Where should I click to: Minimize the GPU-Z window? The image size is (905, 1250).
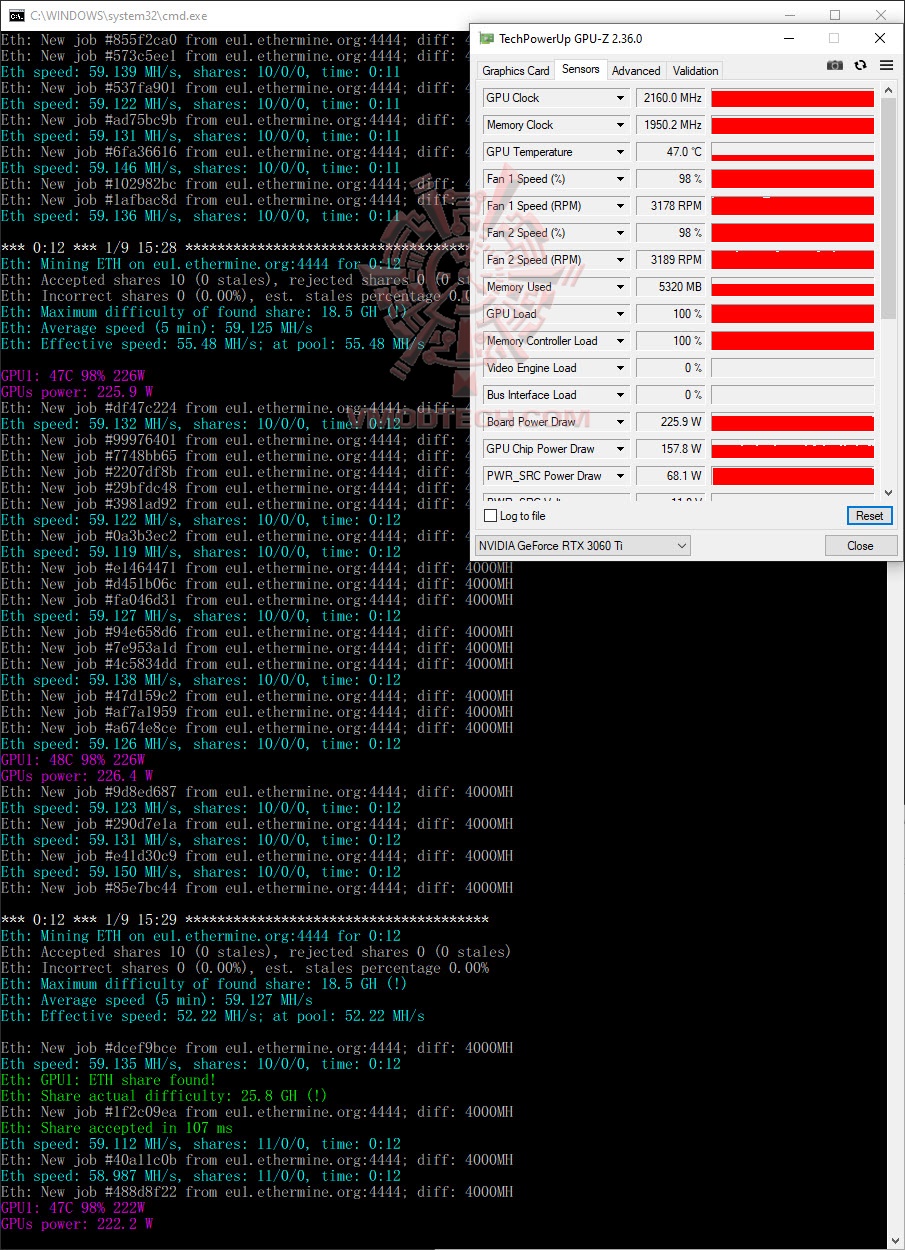tap(787, 39)
